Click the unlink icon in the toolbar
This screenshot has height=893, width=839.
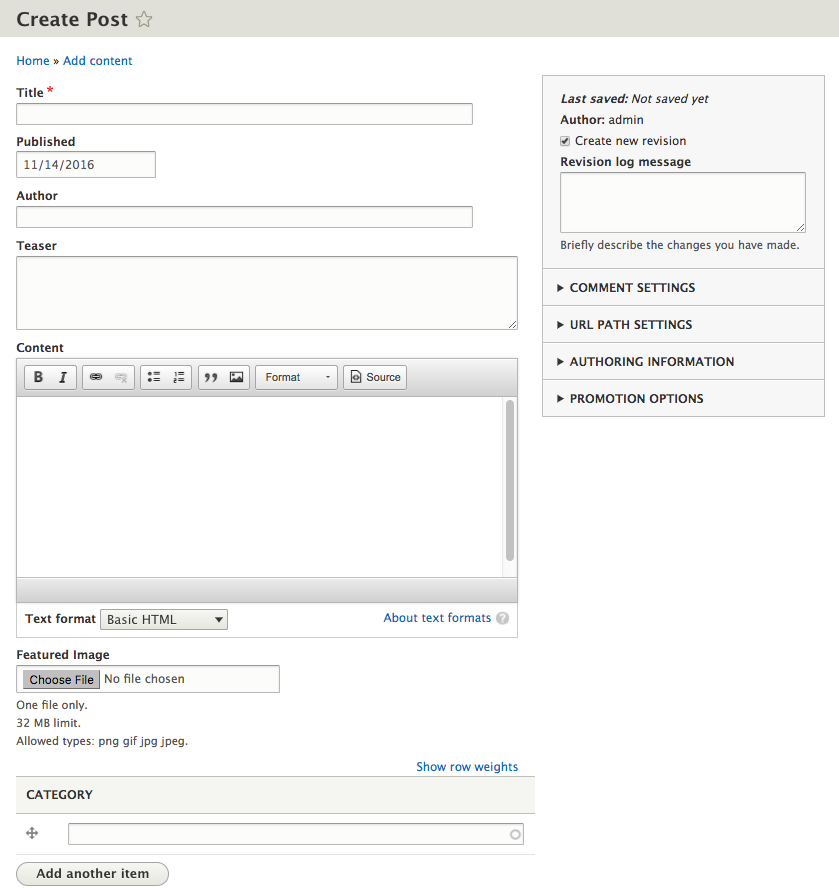[121, 377]
